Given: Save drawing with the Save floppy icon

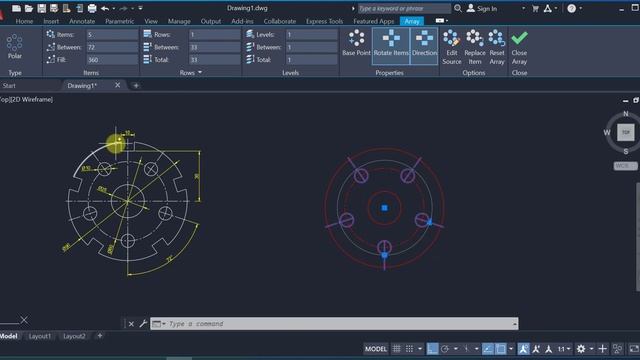Looking at the screenshot, I should (41, 8).
